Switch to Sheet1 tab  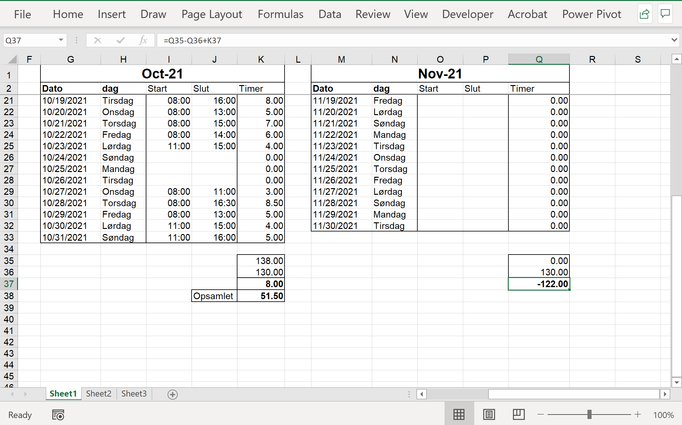tap(63, 394)
